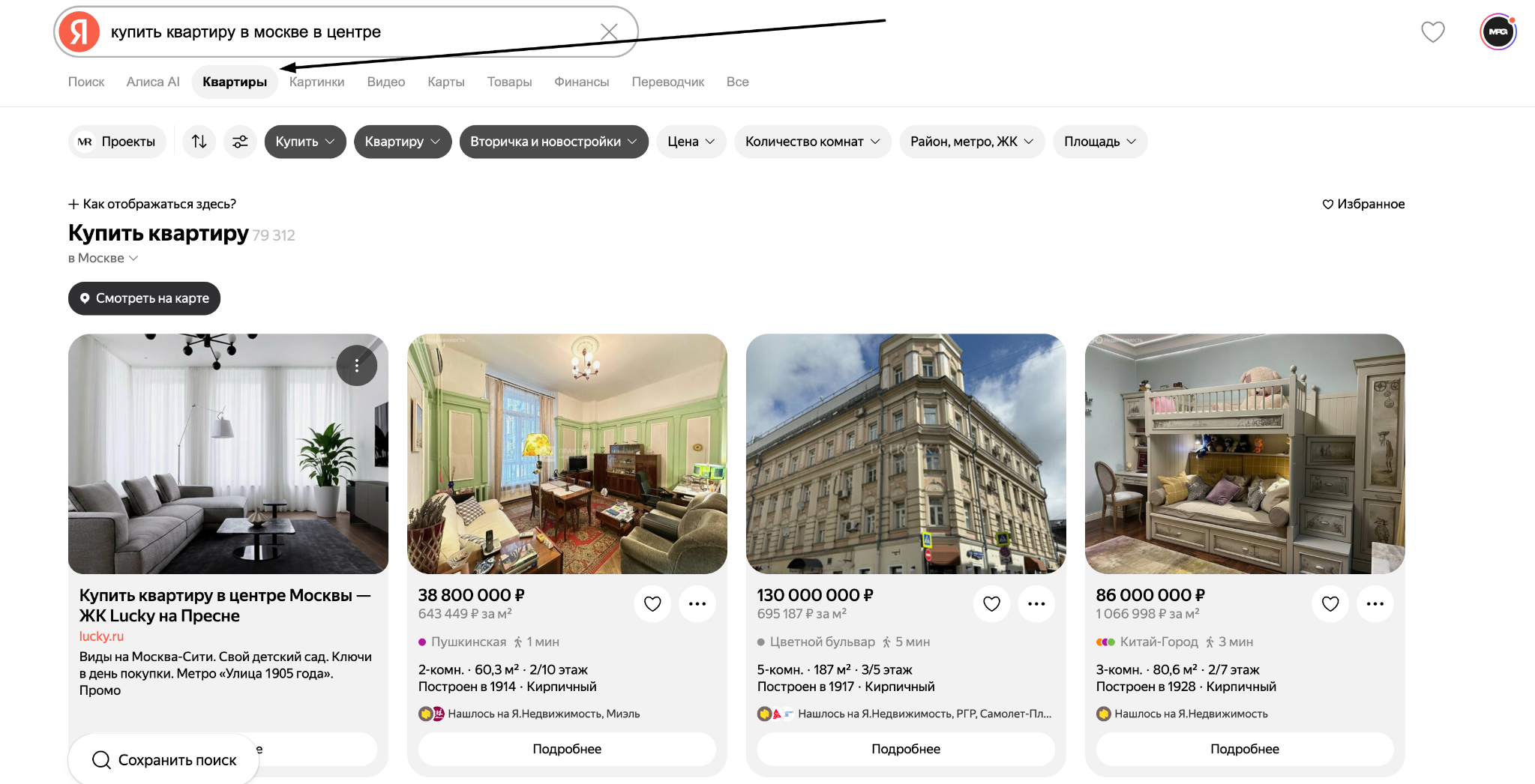Switch to the Финансы tab
Image resolution: width=1535 pixels, height=784 pixels.
(x=582, y=82)
